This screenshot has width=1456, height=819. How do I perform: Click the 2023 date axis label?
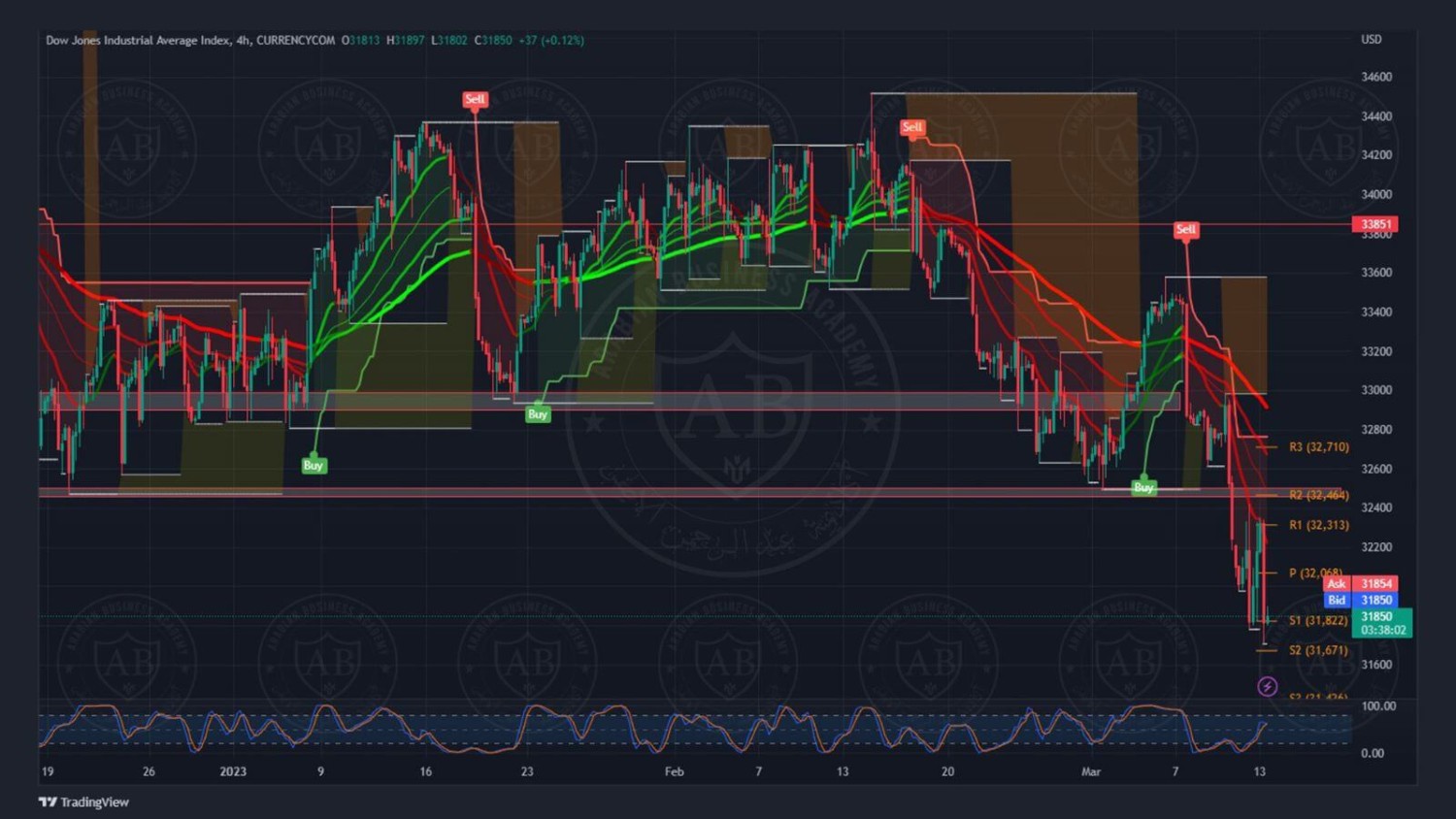(x=233, y=771)
